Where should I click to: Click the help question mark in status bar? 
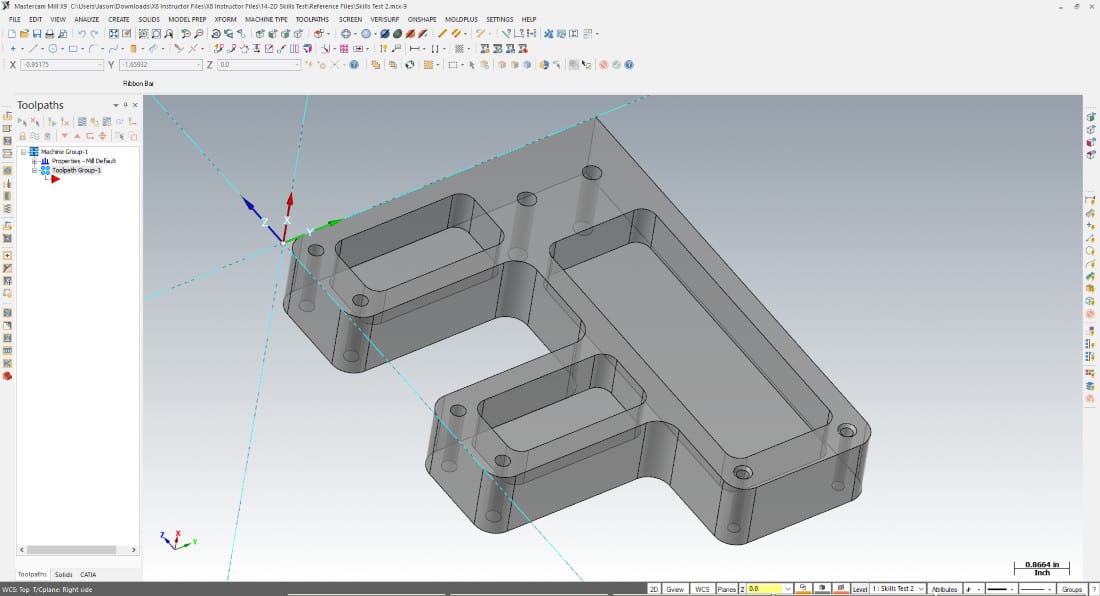click(1092, 589)
